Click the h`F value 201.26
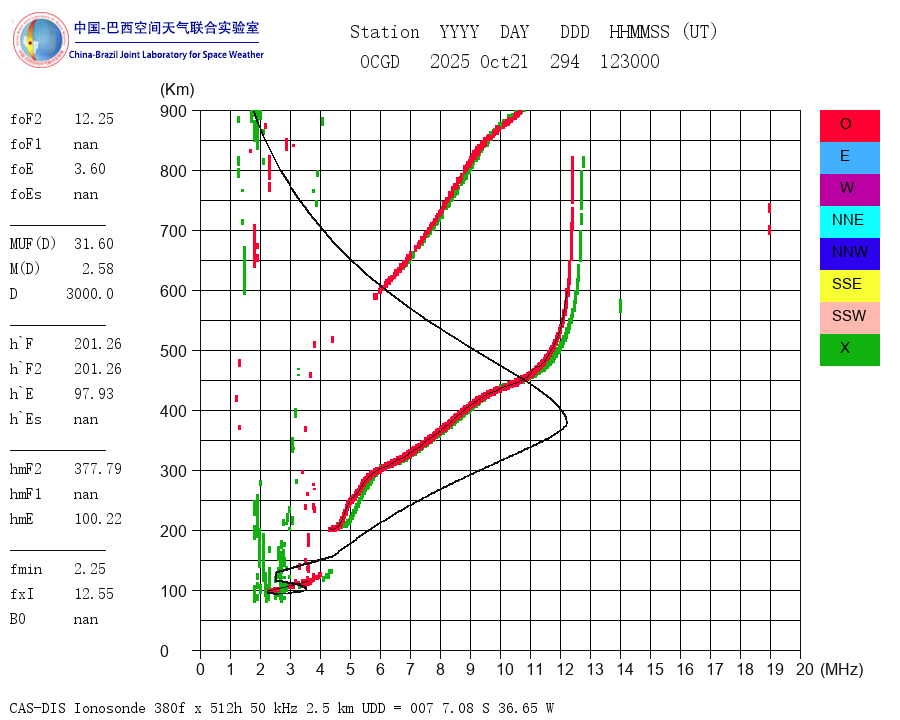This screenshot has width=900, height=720. pyautogui.click(x=98, y=344)
